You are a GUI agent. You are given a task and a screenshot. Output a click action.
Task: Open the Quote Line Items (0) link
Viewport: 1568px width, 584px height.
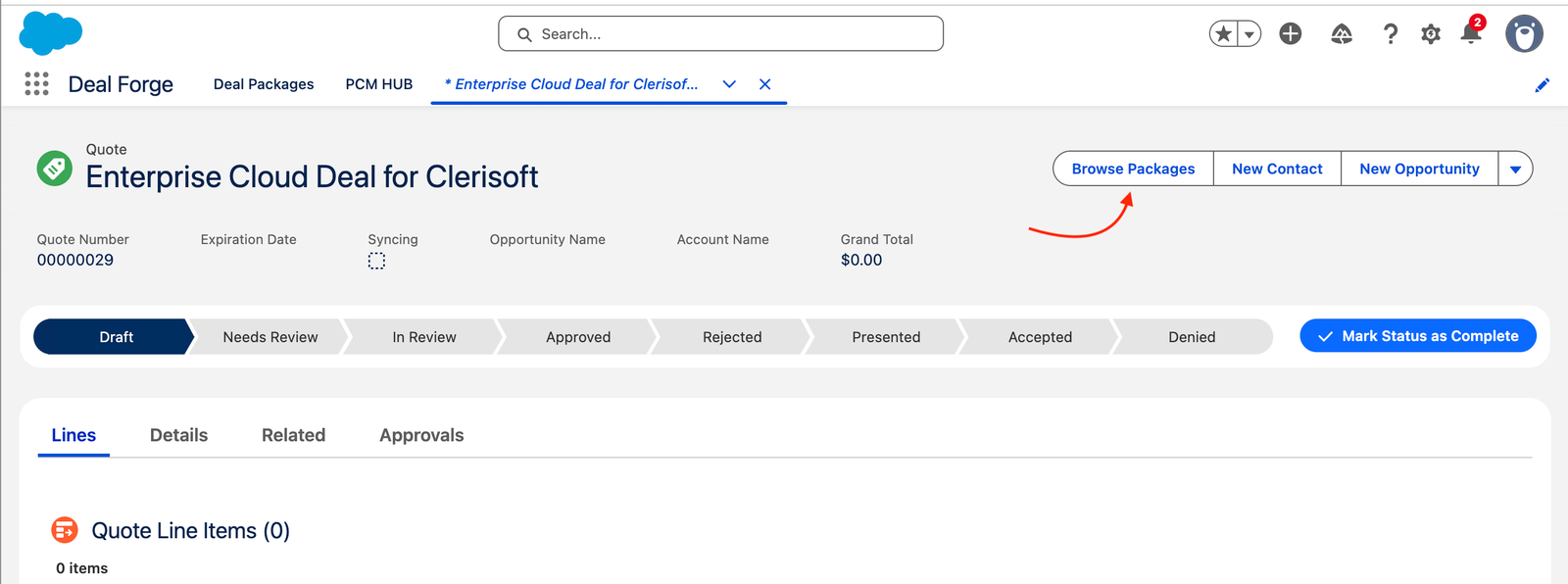[x=191, y=530]
